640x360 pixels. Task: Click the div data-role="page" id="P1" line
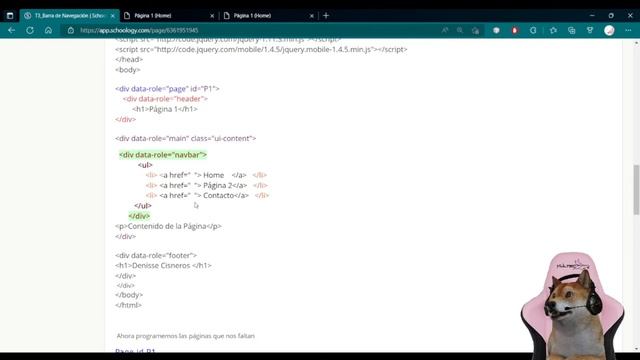tap(167, 89)
